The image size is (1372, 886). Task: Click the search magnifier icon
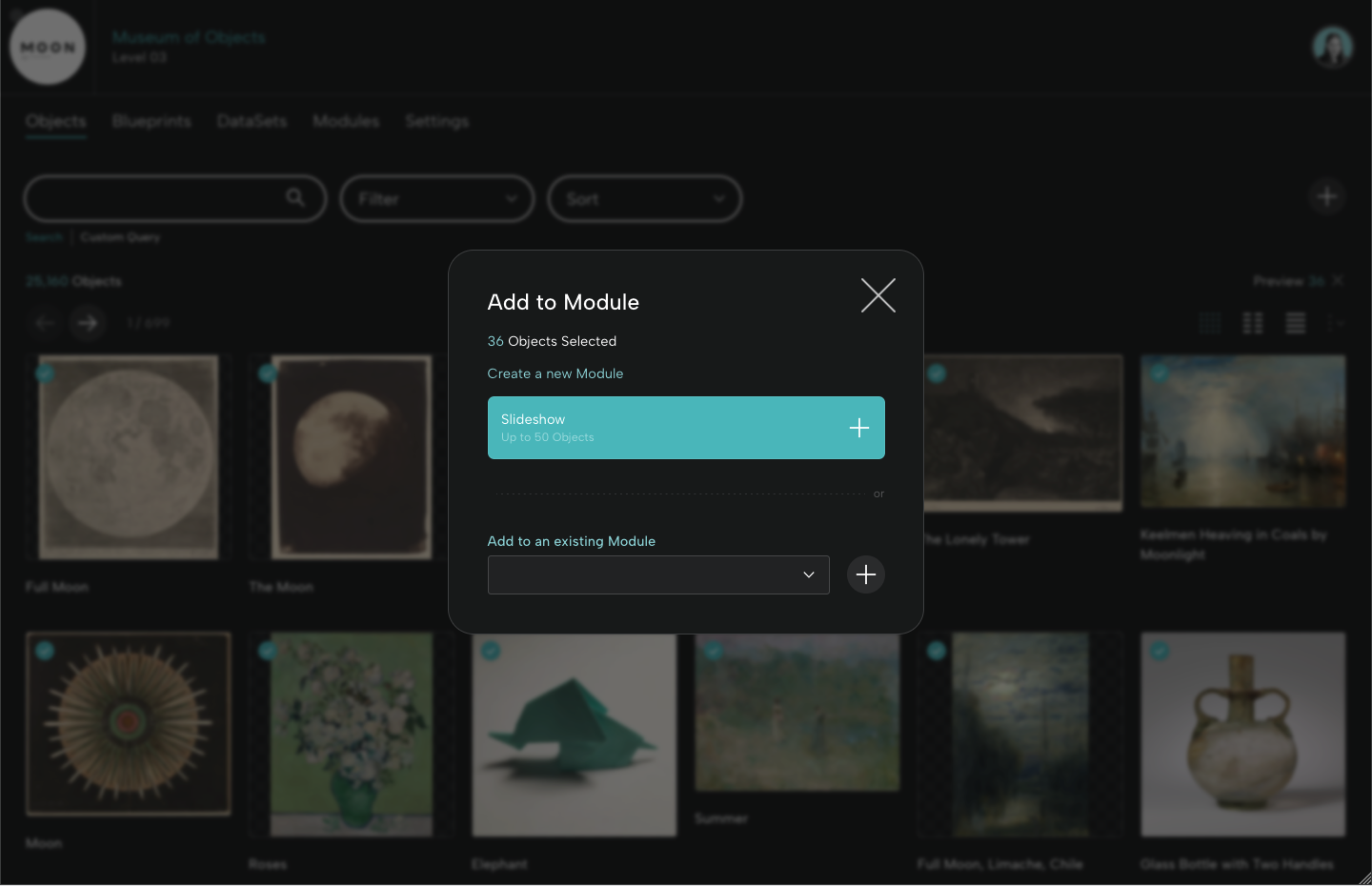pyautogui.click(x=295, y=198)
